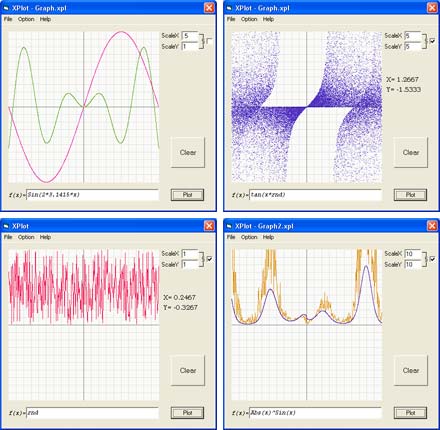
Task: Enable the scale lock checkbox in Sin graph window
Action: (209, 41)
